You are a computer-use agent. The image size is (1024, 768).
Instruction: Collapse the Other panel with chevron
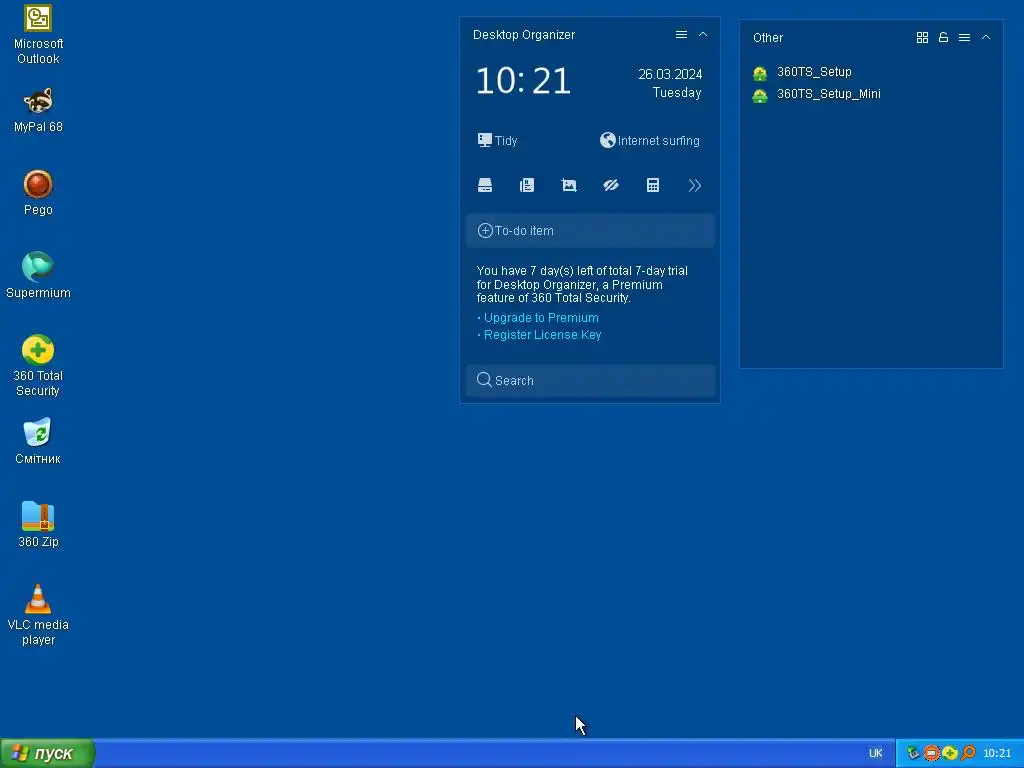[x=985, y=38]
